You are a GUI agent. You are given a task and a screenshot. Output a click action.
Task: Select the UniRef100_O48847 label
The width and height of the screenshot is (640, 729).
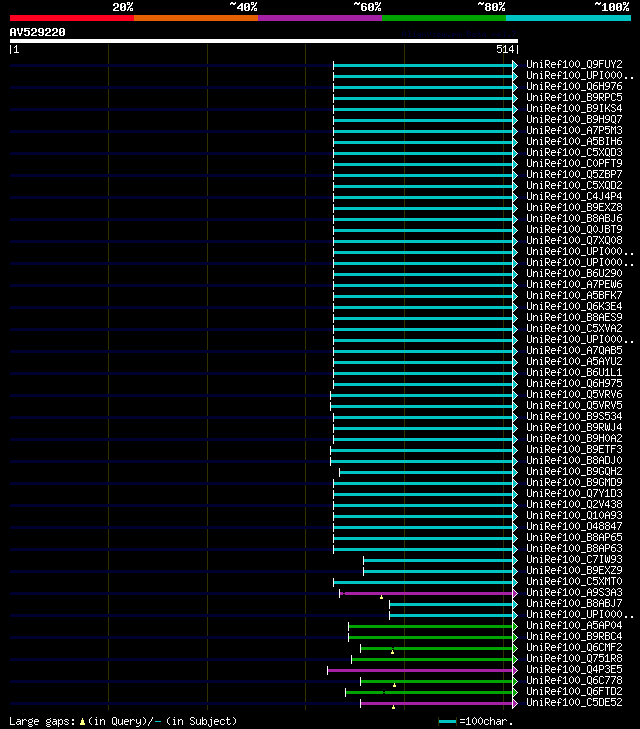[574, 526]
